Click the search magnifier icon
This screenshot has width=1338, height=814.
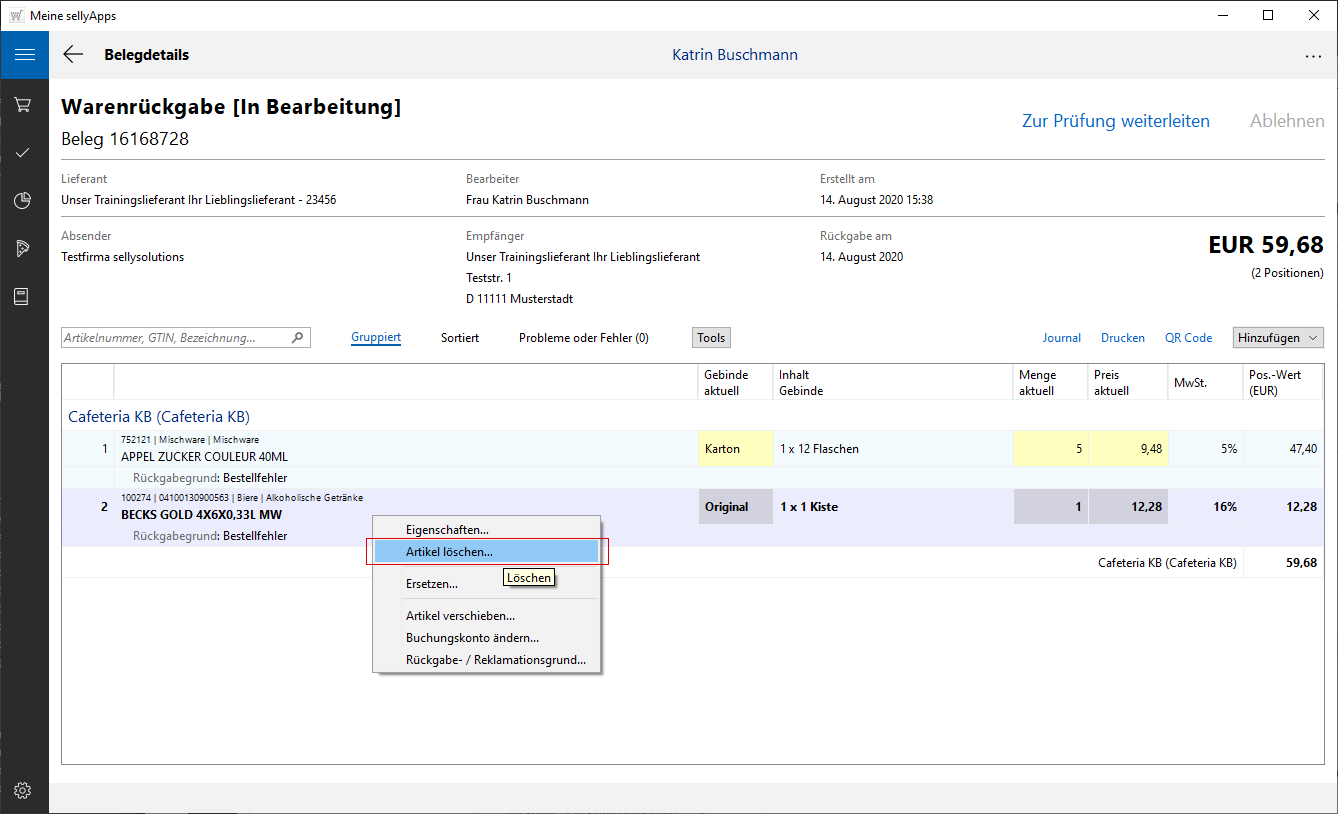[297, 338]
